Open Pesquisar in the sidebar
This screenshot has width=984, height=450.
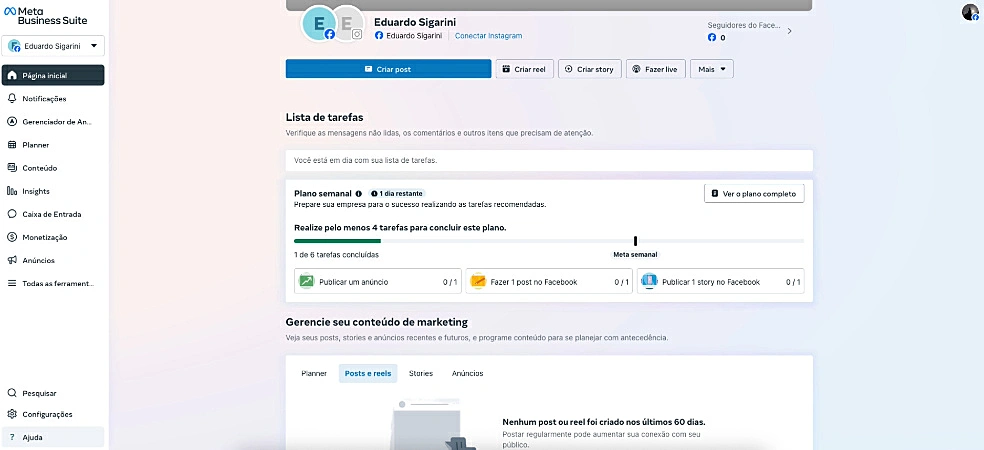tap(53, 394)
